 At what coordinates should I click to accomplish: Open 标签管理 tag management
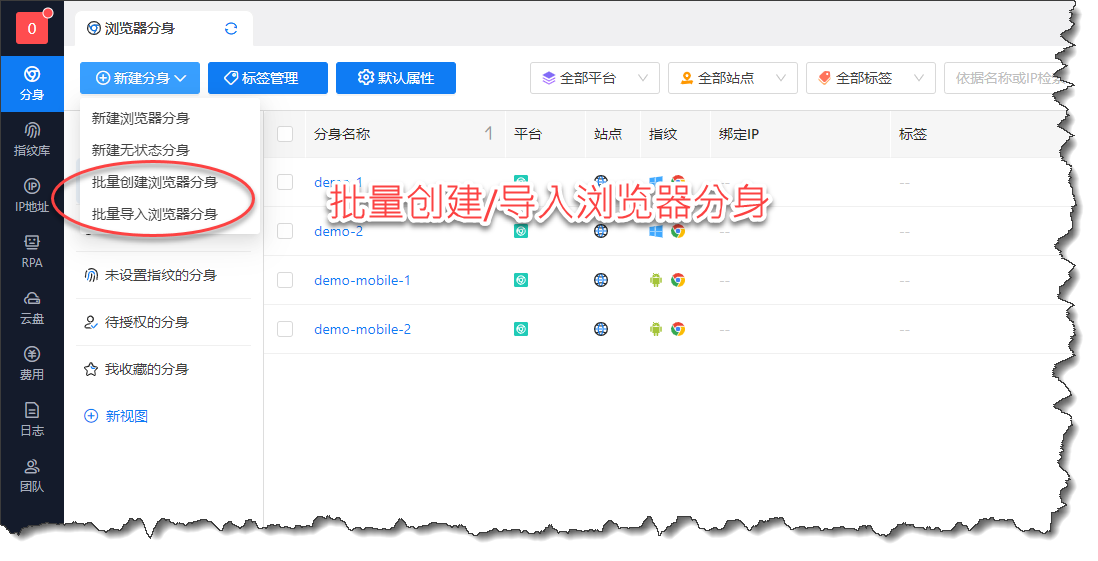(x=267, y=78)
